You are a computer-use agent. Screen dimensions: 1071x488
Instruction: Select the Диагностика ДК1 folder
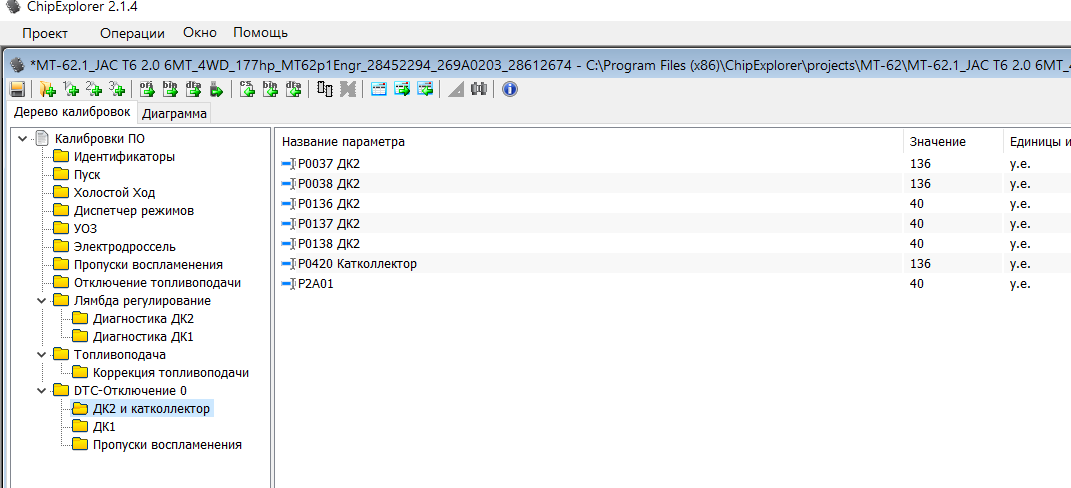coord(142,337)
